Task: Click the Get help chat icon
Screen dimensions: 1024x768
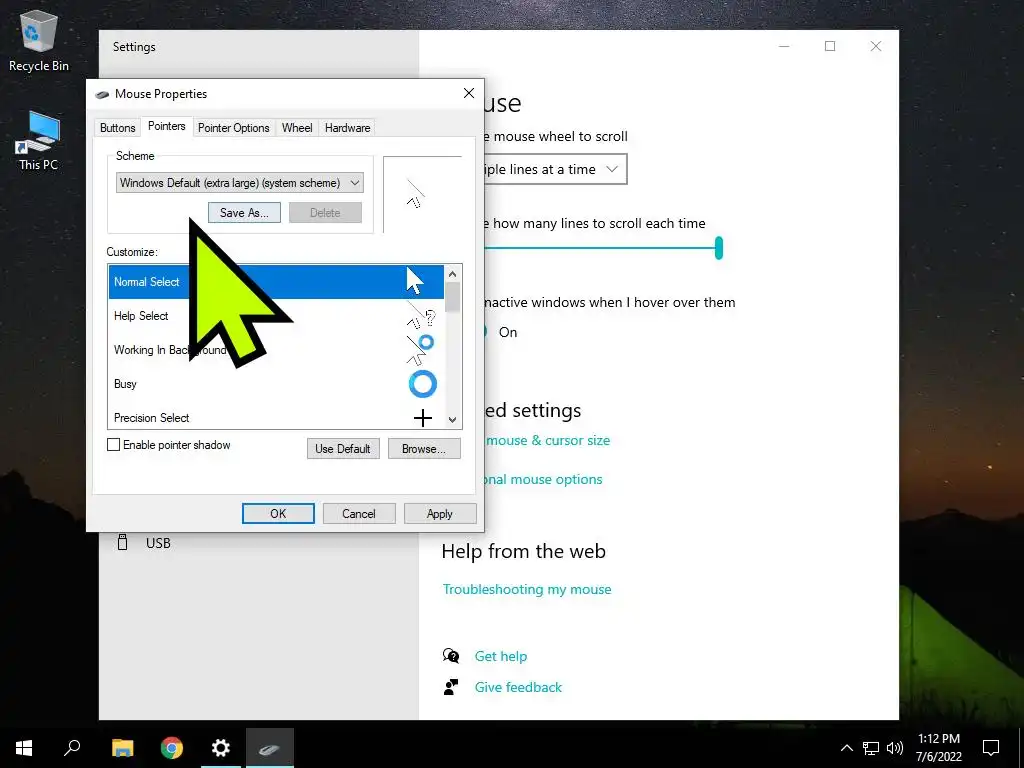Action: [x=451, y=656]
